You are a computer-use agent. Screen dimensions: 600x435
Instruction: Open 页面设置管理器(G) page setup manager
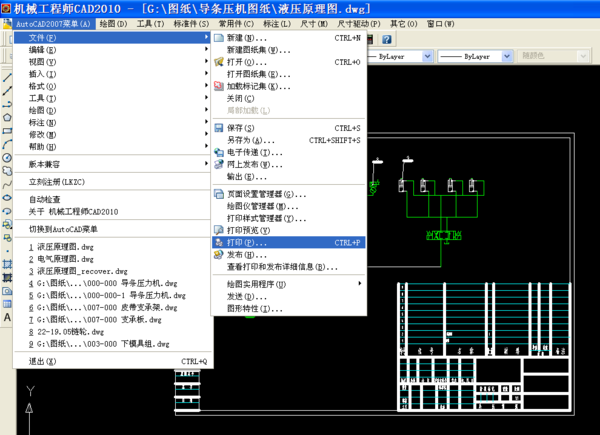click(289, 194)
